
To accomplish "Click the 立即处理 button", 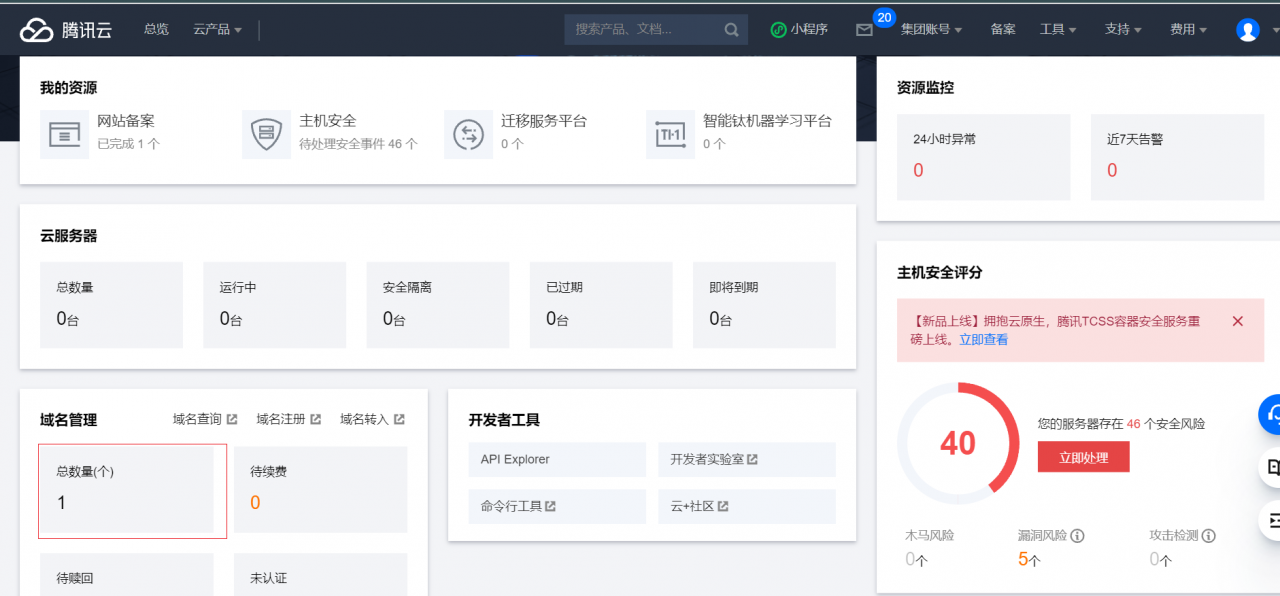I will tap(1083, 456).
